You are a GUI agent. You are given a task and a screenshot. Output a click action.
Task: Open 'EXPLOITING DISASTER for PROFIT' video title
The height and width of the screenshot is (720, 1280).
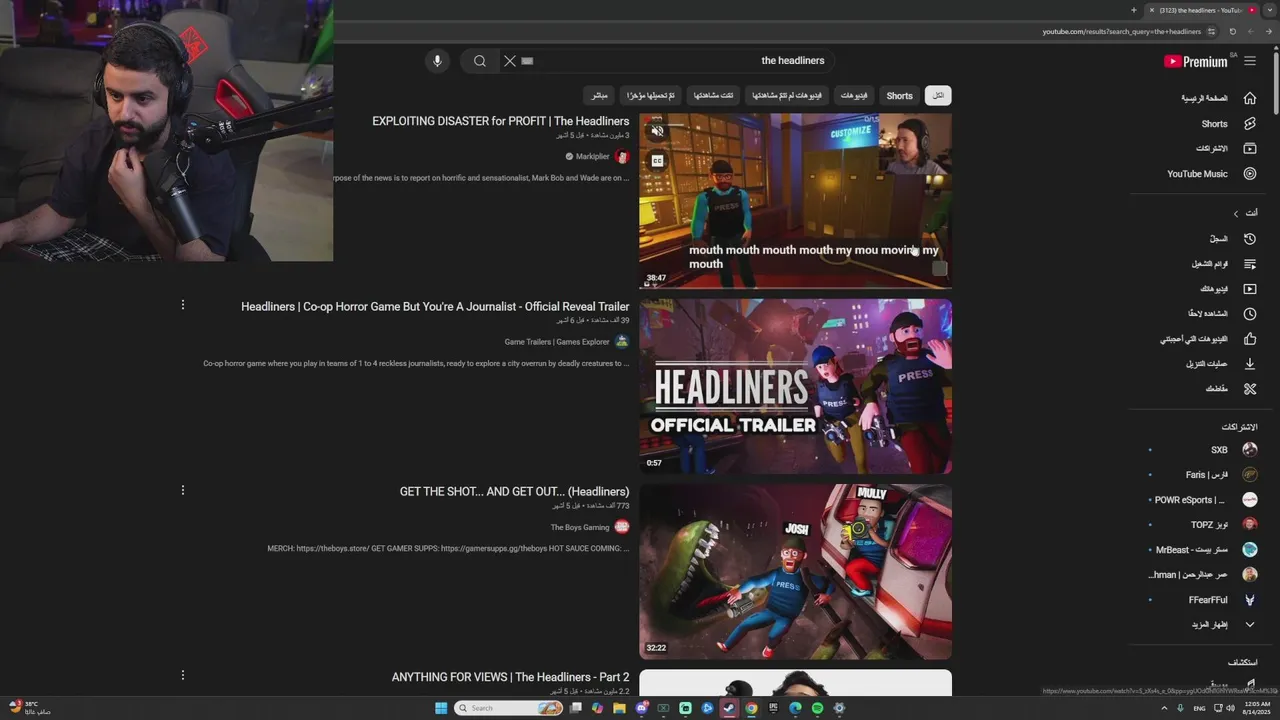point(501,121)
